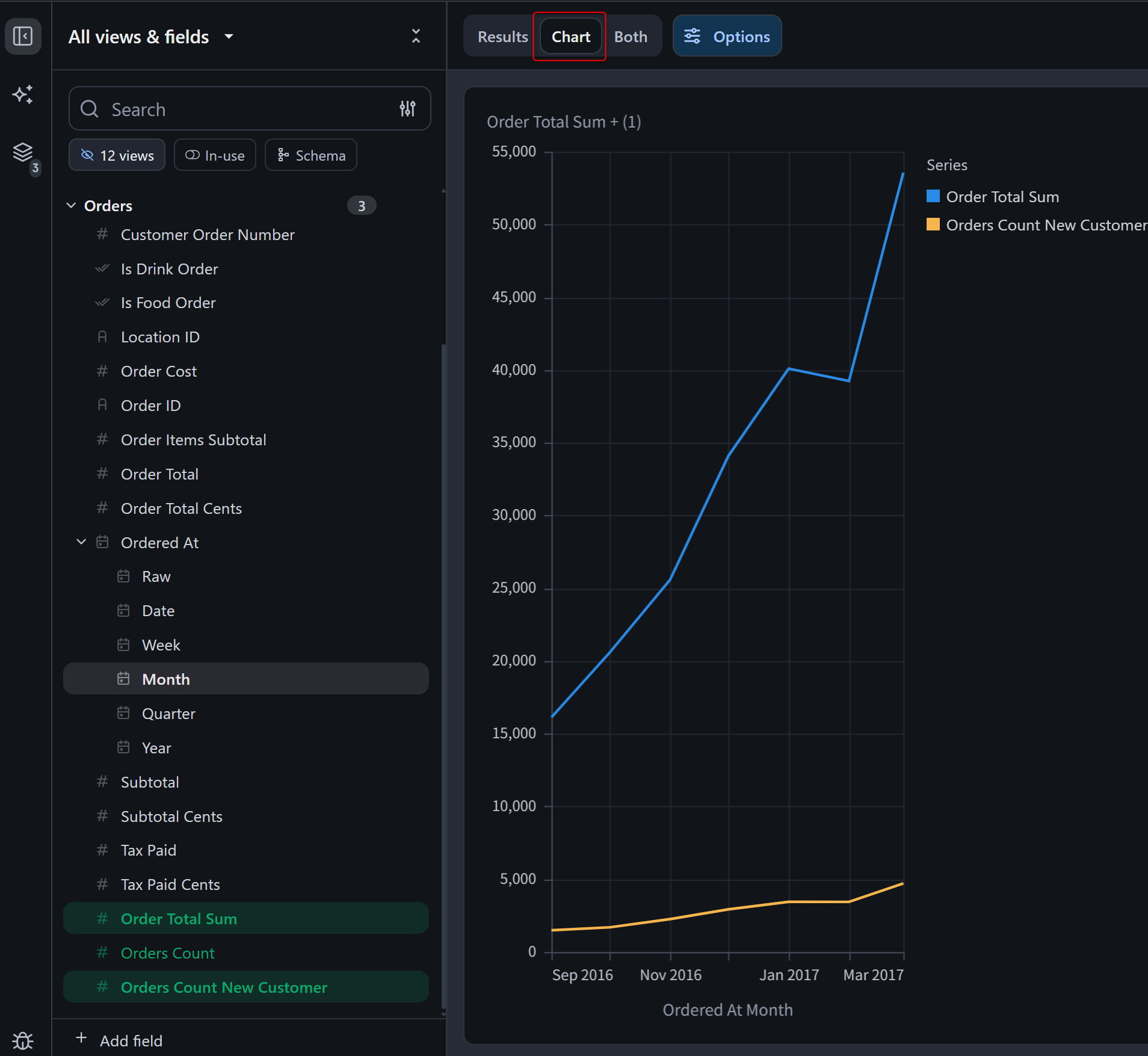Open the layers icon with badge 3
1148x1056 pixels.
pyautogui.click(x=23, y=153)
